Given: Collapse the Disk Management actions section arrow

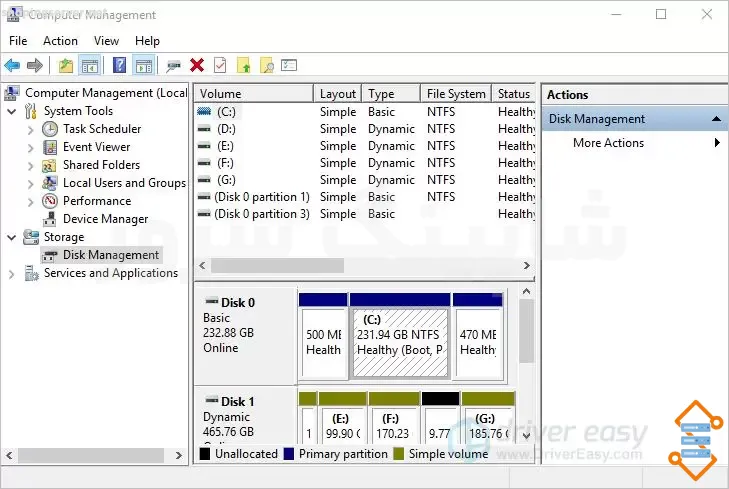Looking at the screenshot, I should pyautogui.click(x=716, y=119).
